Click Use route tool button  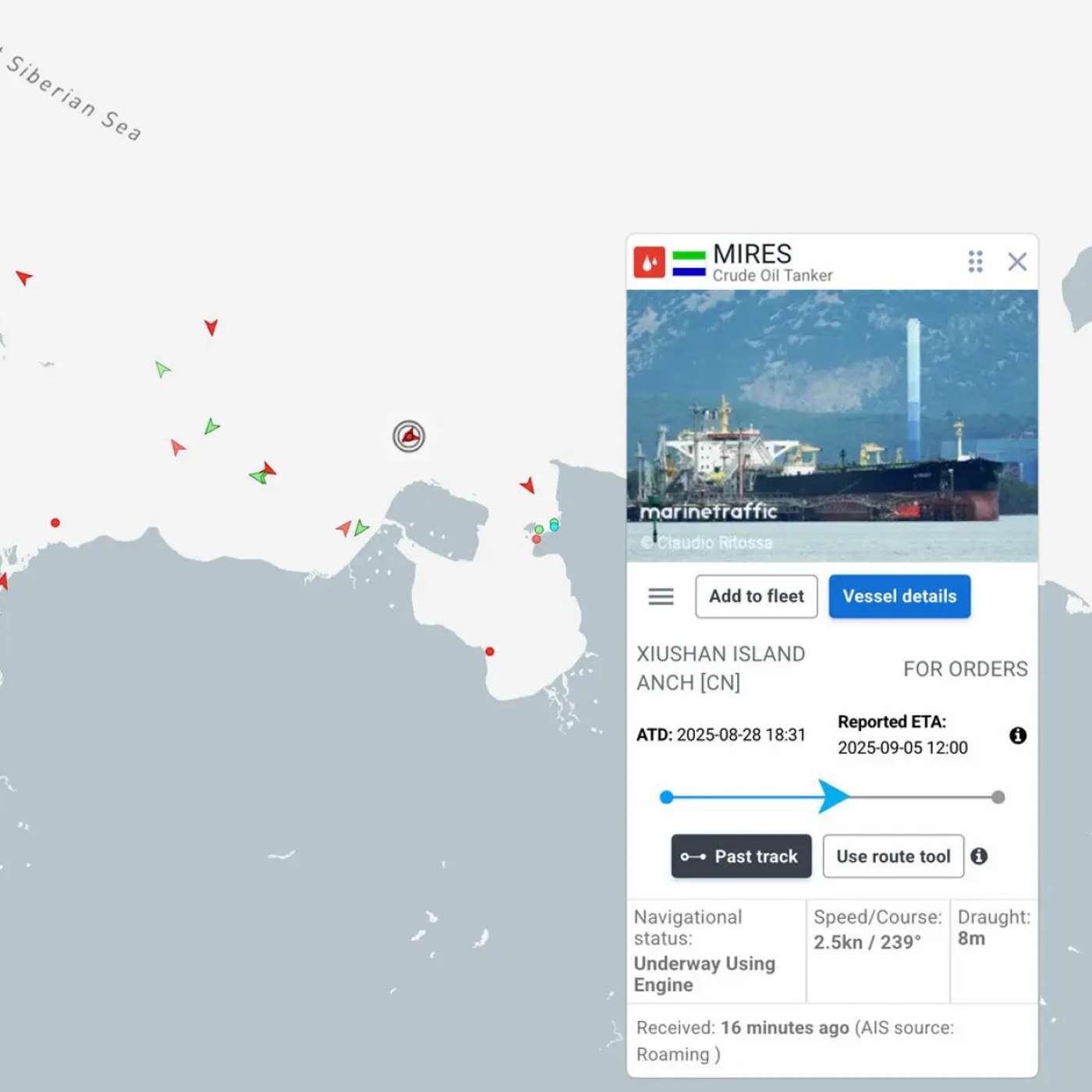click(893, 856)
